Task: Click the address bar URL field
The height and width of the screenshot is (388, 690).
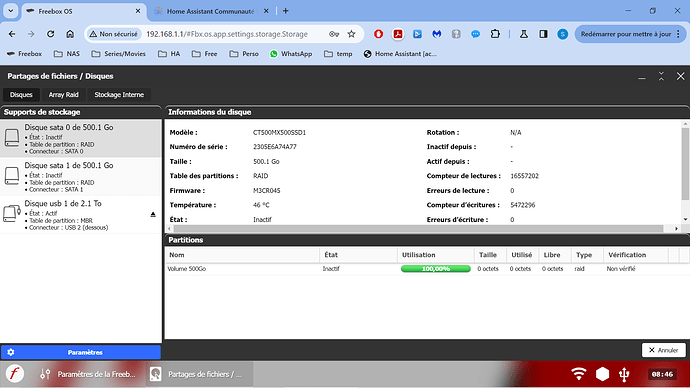Action: (x=227, y=34)
